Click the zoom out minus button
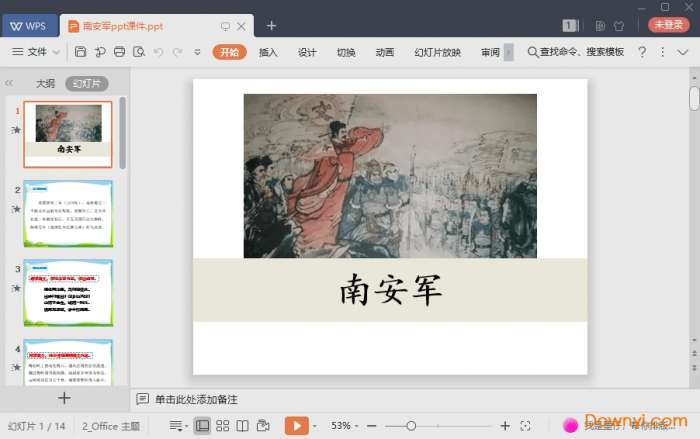Screen dimensions: 700x439 pyautogui.click(x=371, y=426)
